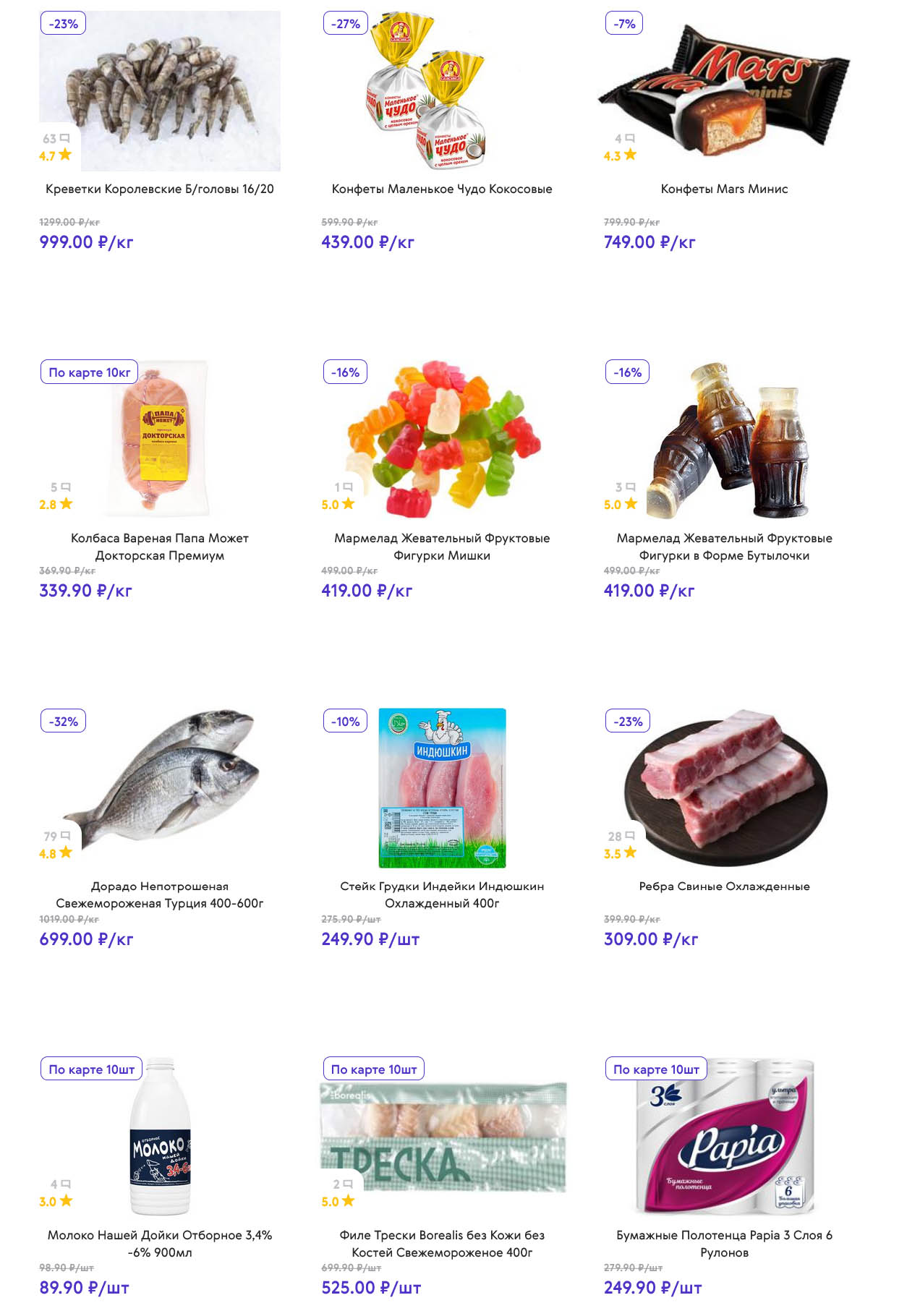Open Мармелад Фруктовые Фигурки Мишки link
The width and height of the screenshot is (907, 1316).
pyautogui.click(x=442, y=547)
